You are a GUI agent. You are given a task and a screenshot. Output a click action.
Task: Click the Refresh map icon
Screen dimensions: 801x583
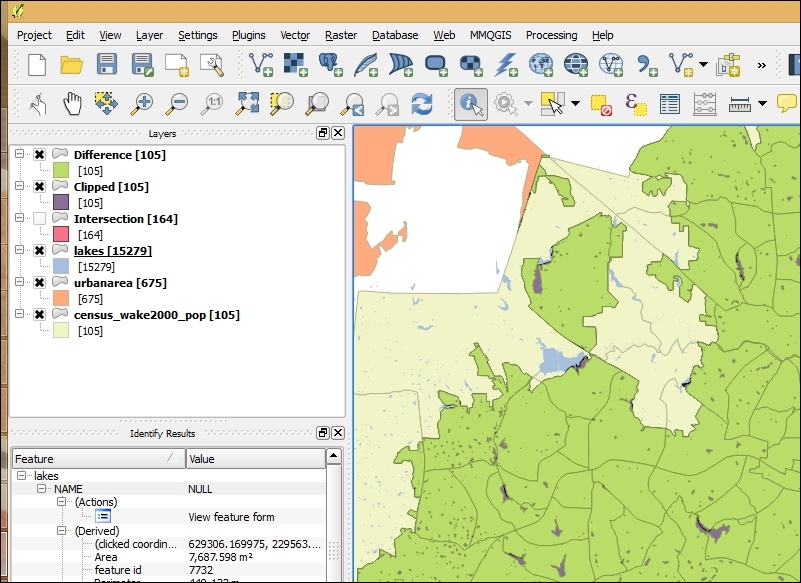[422, 103]
